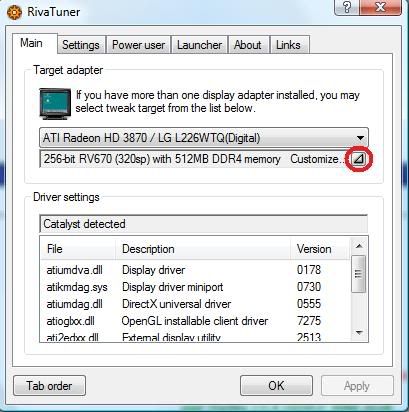Click the driver list scrollbar thumb

[359, 274]
